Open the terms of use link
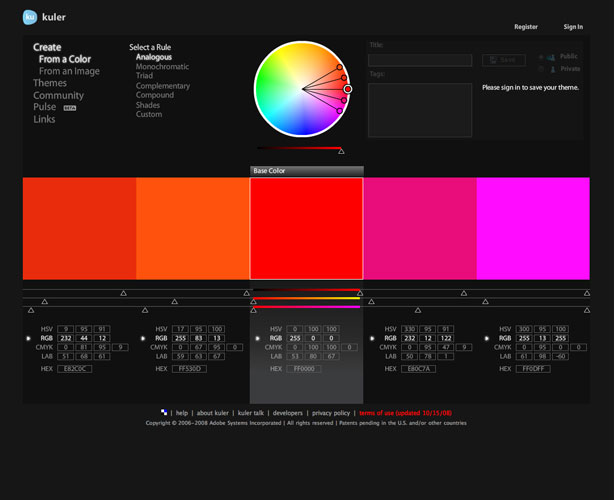615x500 pixels. pyautogui.click(x=406, y=413)
